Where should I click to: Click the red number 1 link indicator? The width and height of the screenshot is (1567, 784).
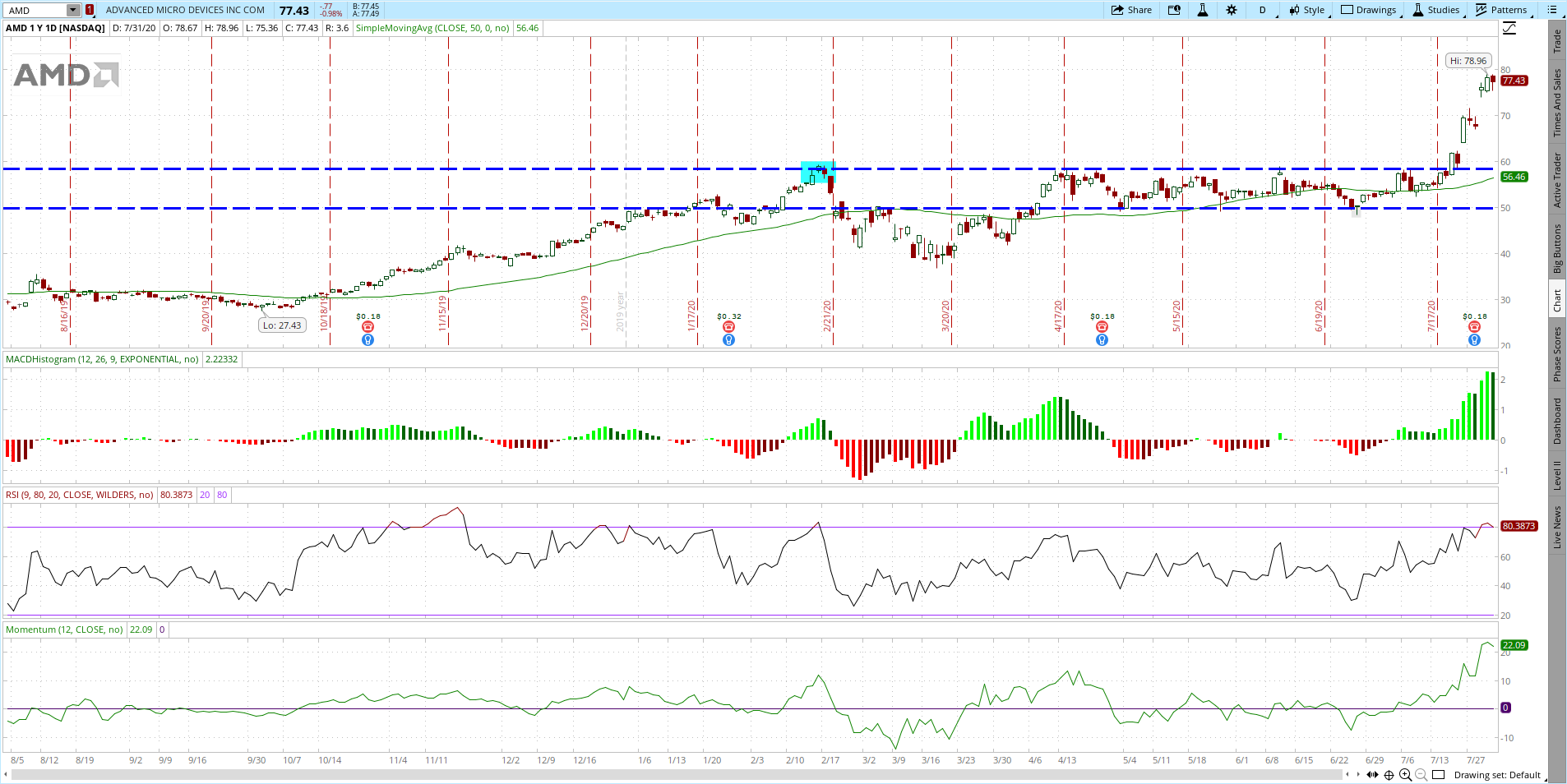[x=90, y=10]
